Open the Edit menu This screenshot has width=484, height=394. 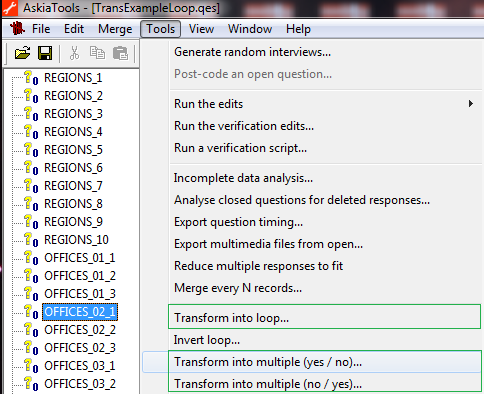click(74, 29)
